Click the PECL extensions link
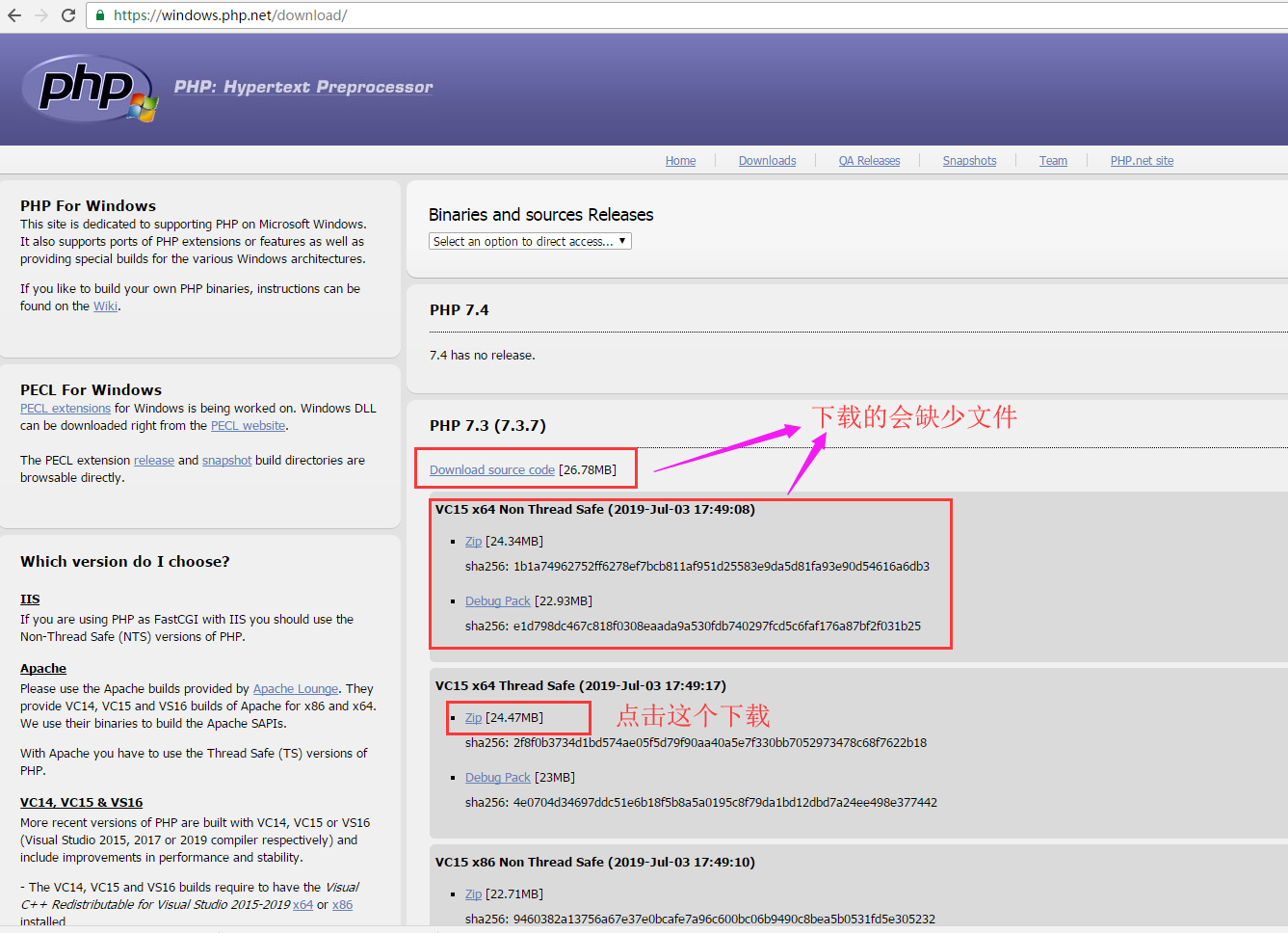 pyautogui.click(x=65, y=408)
